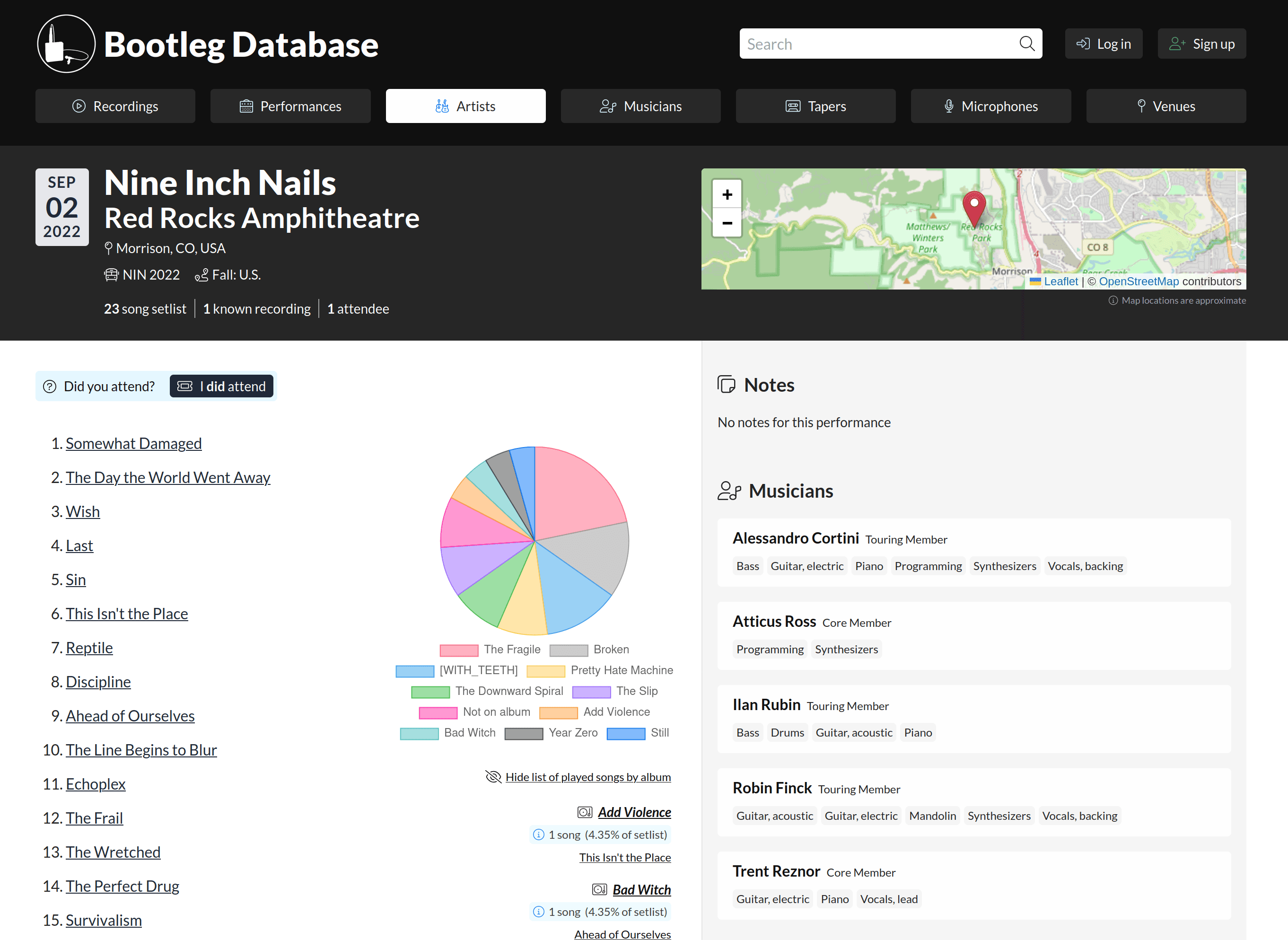Click Mandolin tag for Robin Finck

[x=932, y=816]
